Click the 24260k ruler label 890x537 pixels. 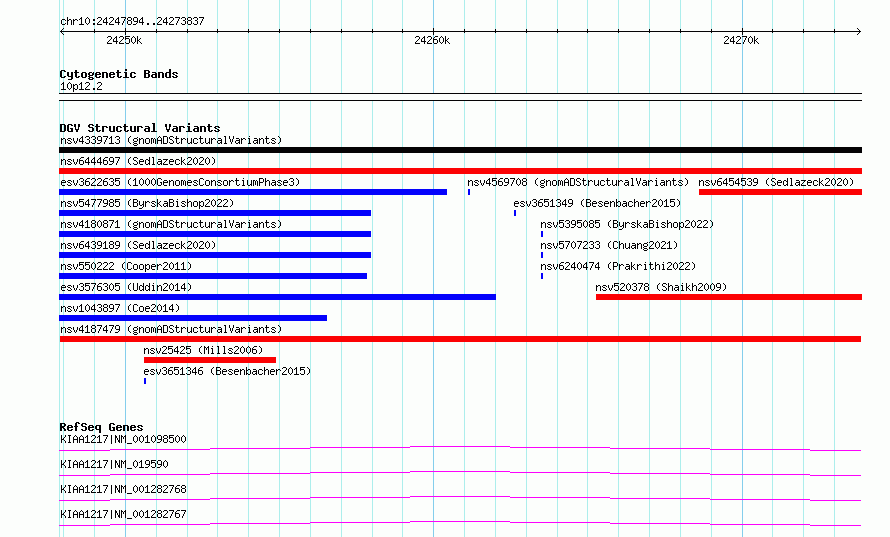(x=433, y=40)
